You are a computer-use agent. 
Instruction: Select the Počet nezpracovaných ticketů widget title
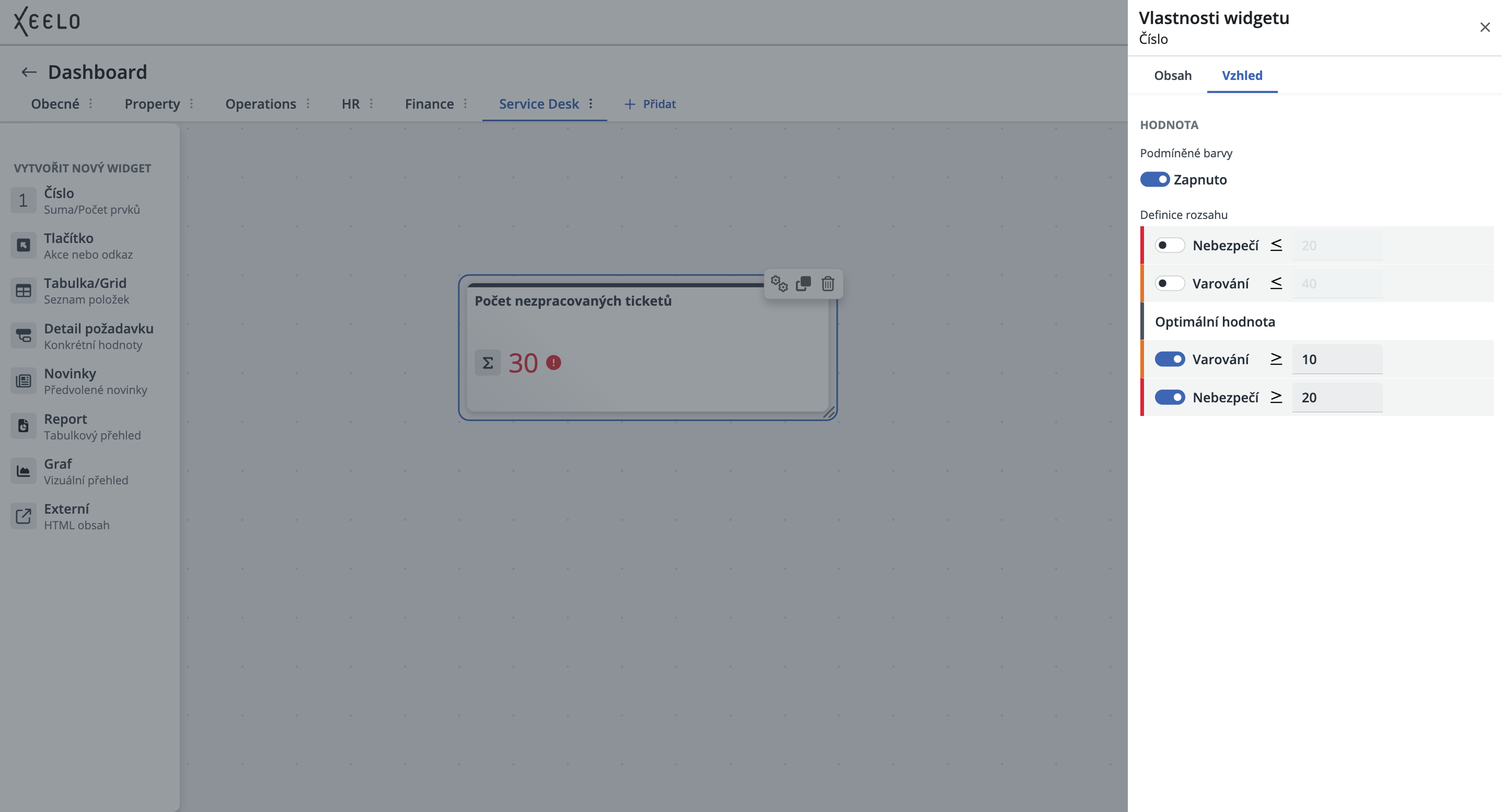pos(573,301)
